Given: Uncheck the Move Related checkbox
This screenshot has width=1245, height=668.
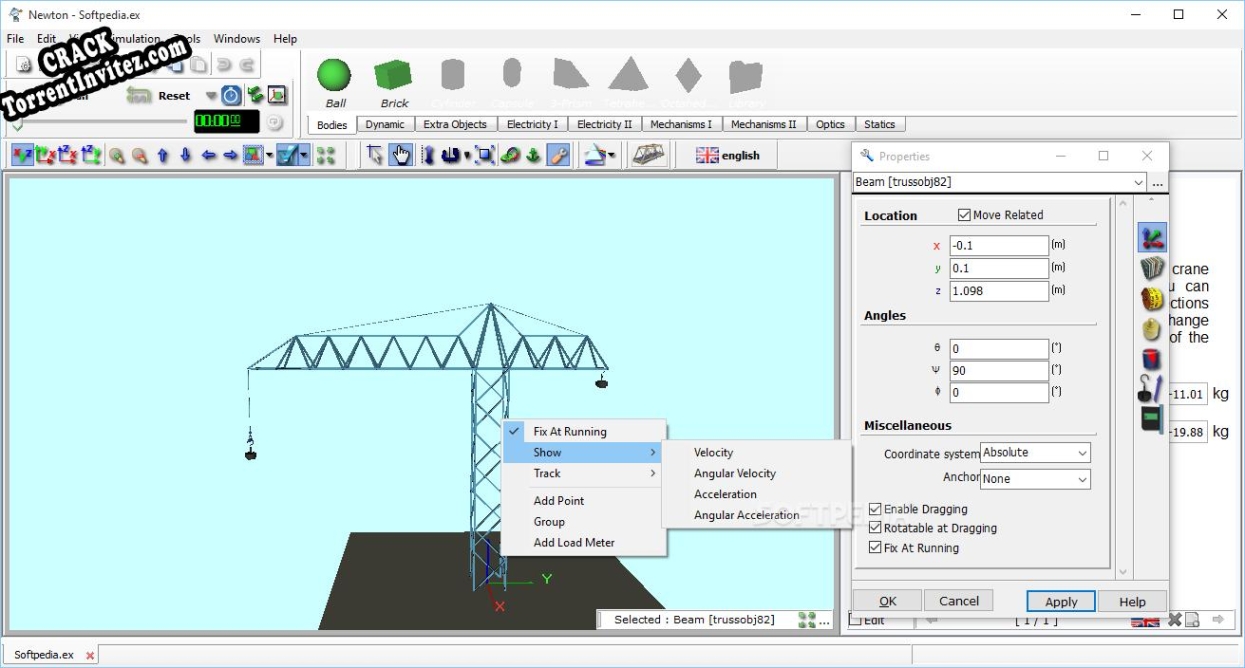Looking at the screenshot, I should pyautogui.click(x=964, y=215).
